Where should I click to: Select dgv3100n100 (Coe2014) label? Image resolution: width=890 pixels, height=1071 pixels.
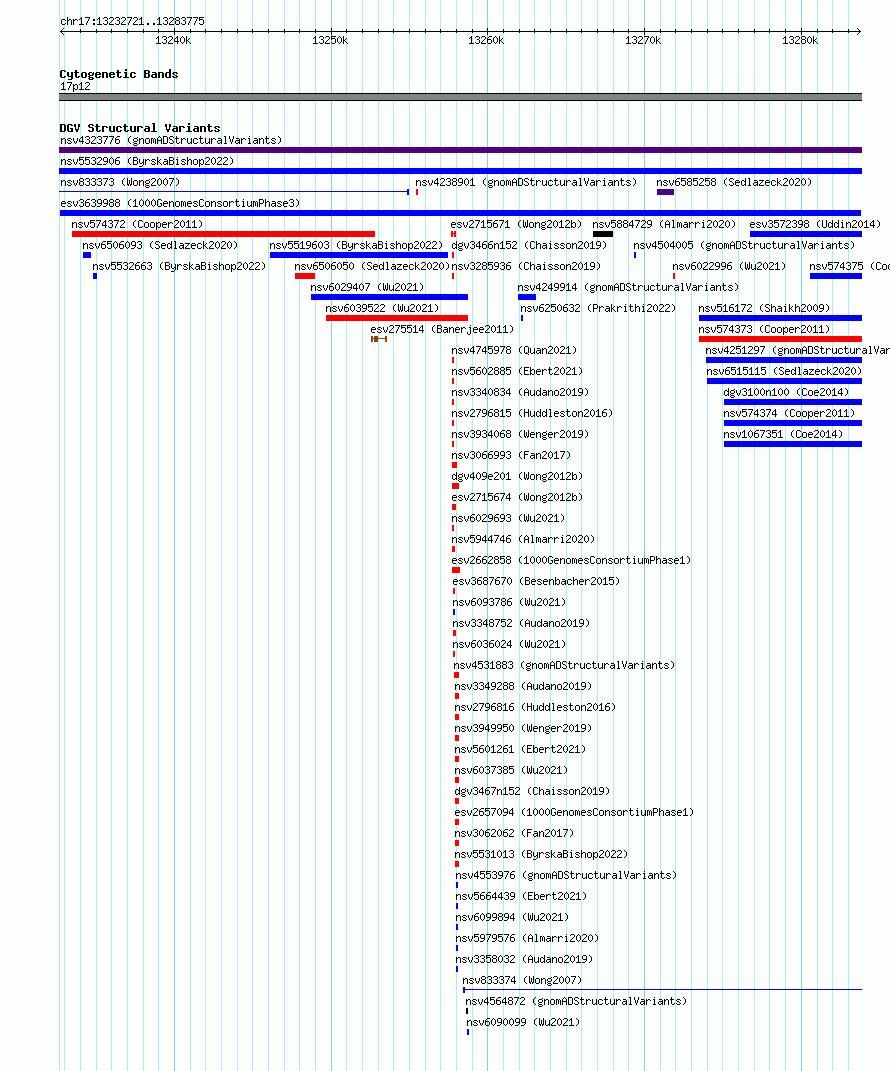(x=786, y=393)
